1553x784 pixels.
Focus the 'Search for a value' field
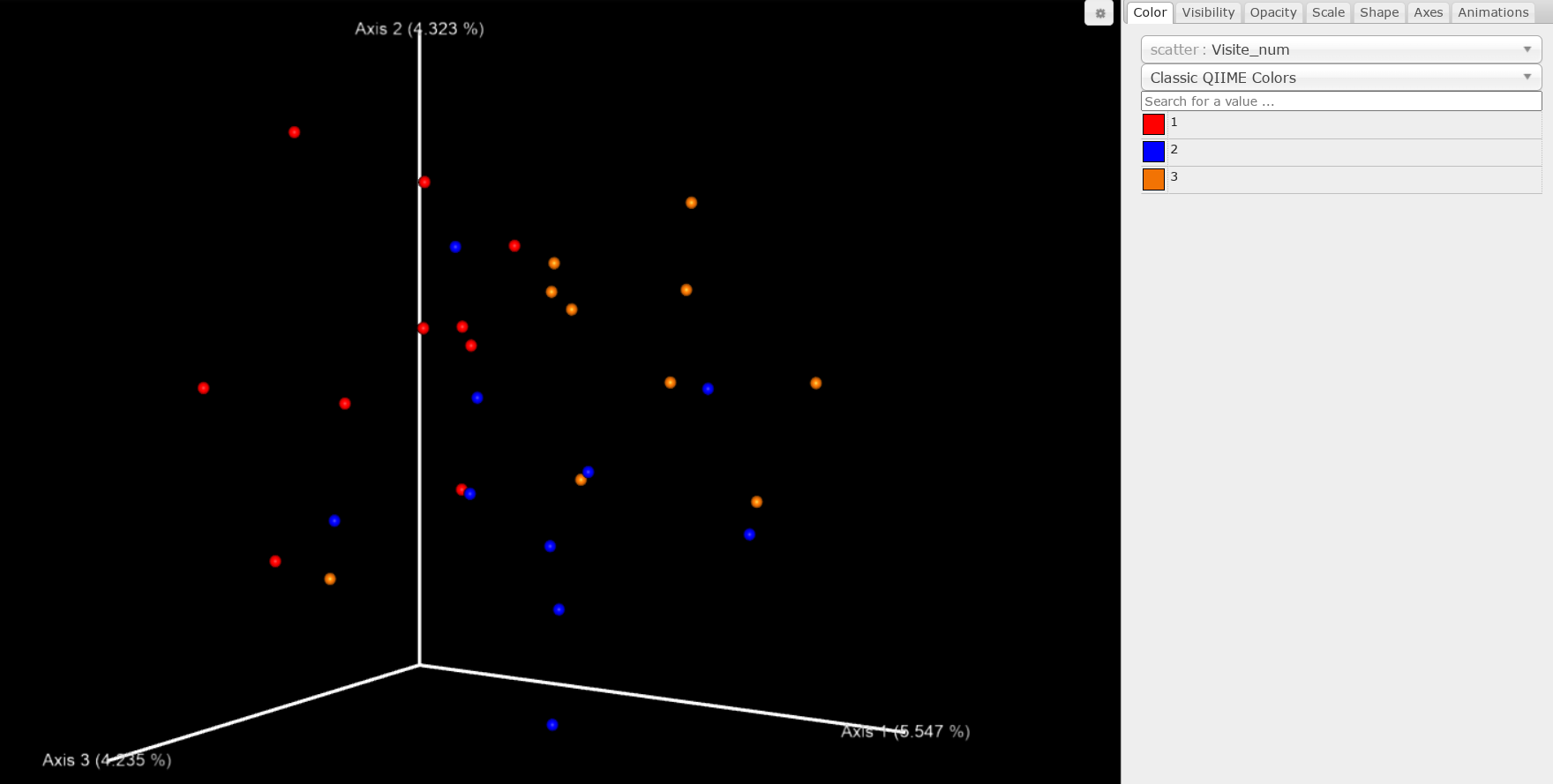click(x=1340, y=101)
